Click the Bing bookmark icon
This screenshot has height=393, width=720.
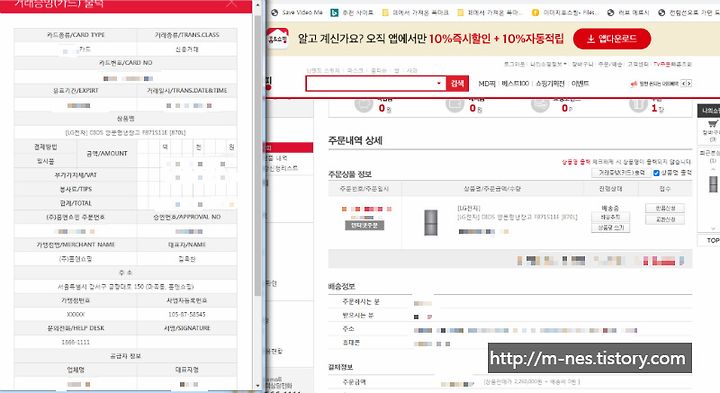[x=334, y=12]
